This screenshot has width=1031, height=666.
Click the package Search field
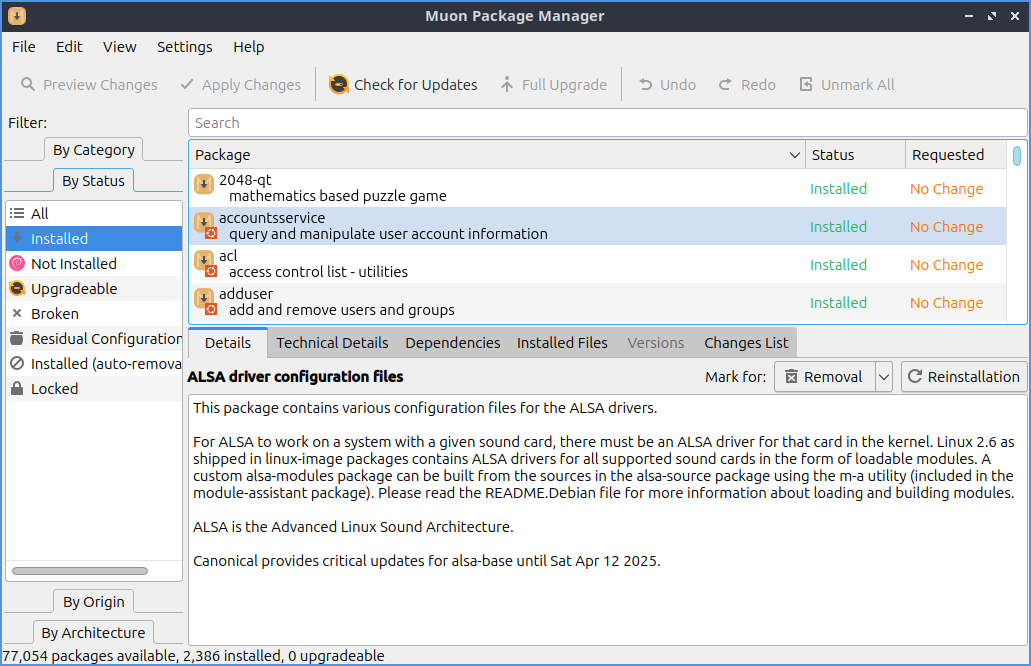pos(607,123)
